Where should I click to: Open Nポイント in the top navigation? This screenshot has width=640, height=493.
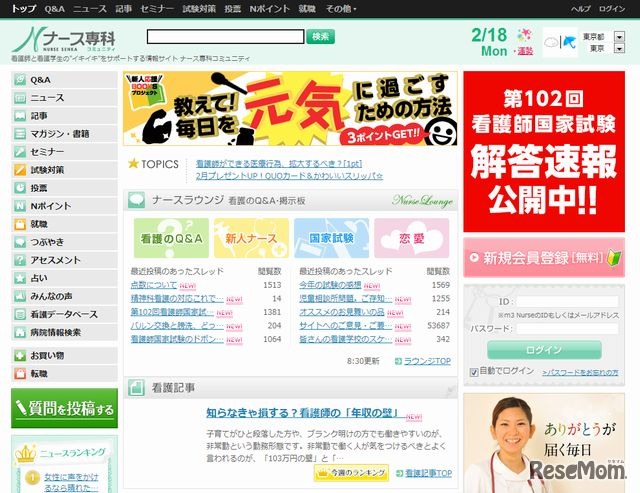(x=269, y=9)
